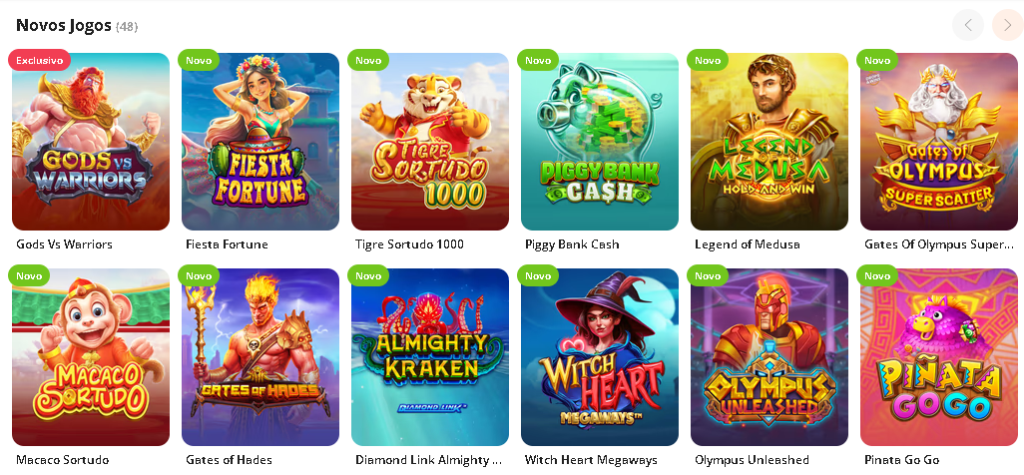Screen dimensions: 1024x475
Task: Launch Tigre Sortudo 1000 game tile
Action: (x=430, y=142)
